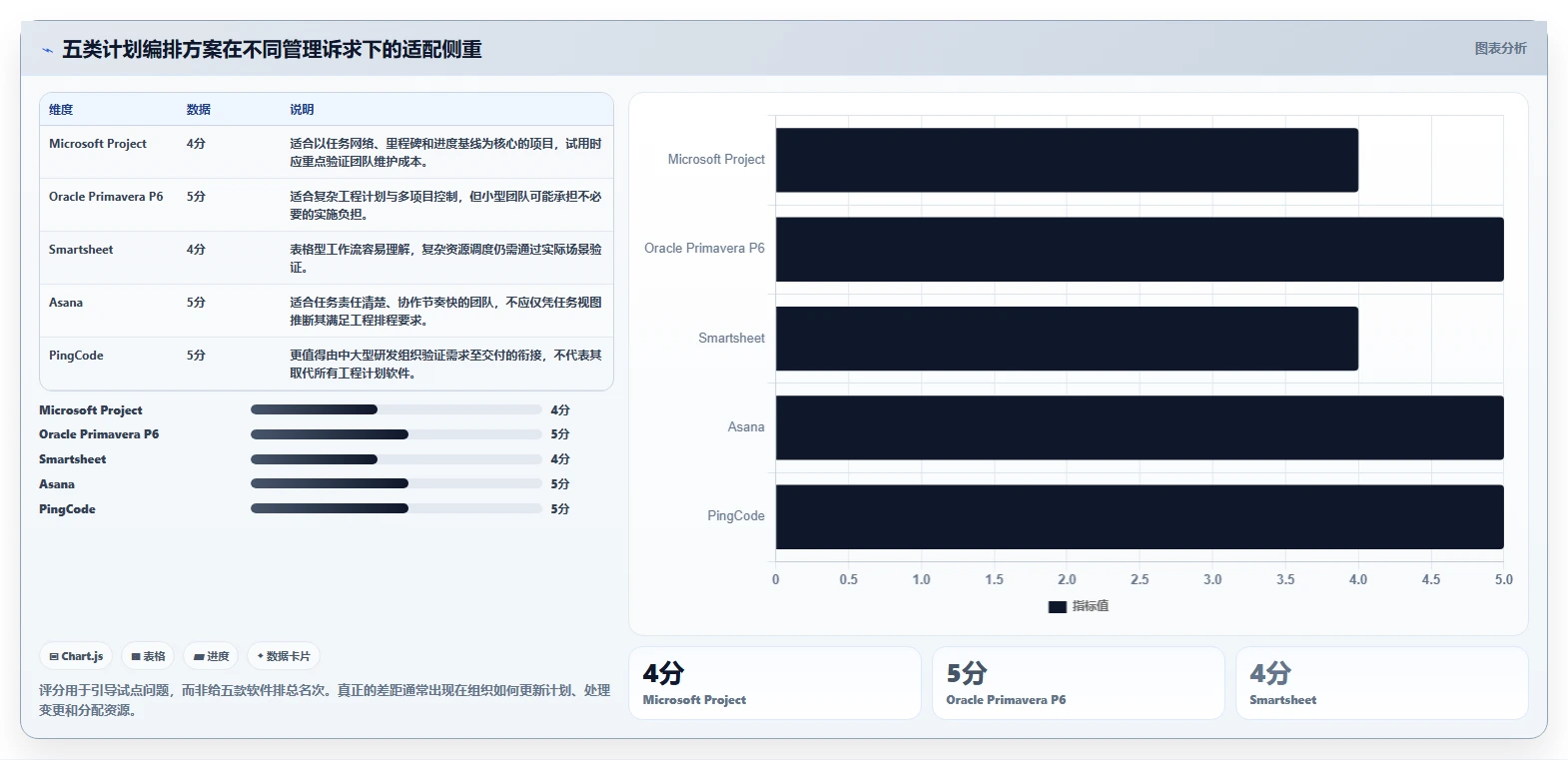Viewport: 1568px width, 760px height.
Task: Click the Asana progress bar
Action: [395, 483]
